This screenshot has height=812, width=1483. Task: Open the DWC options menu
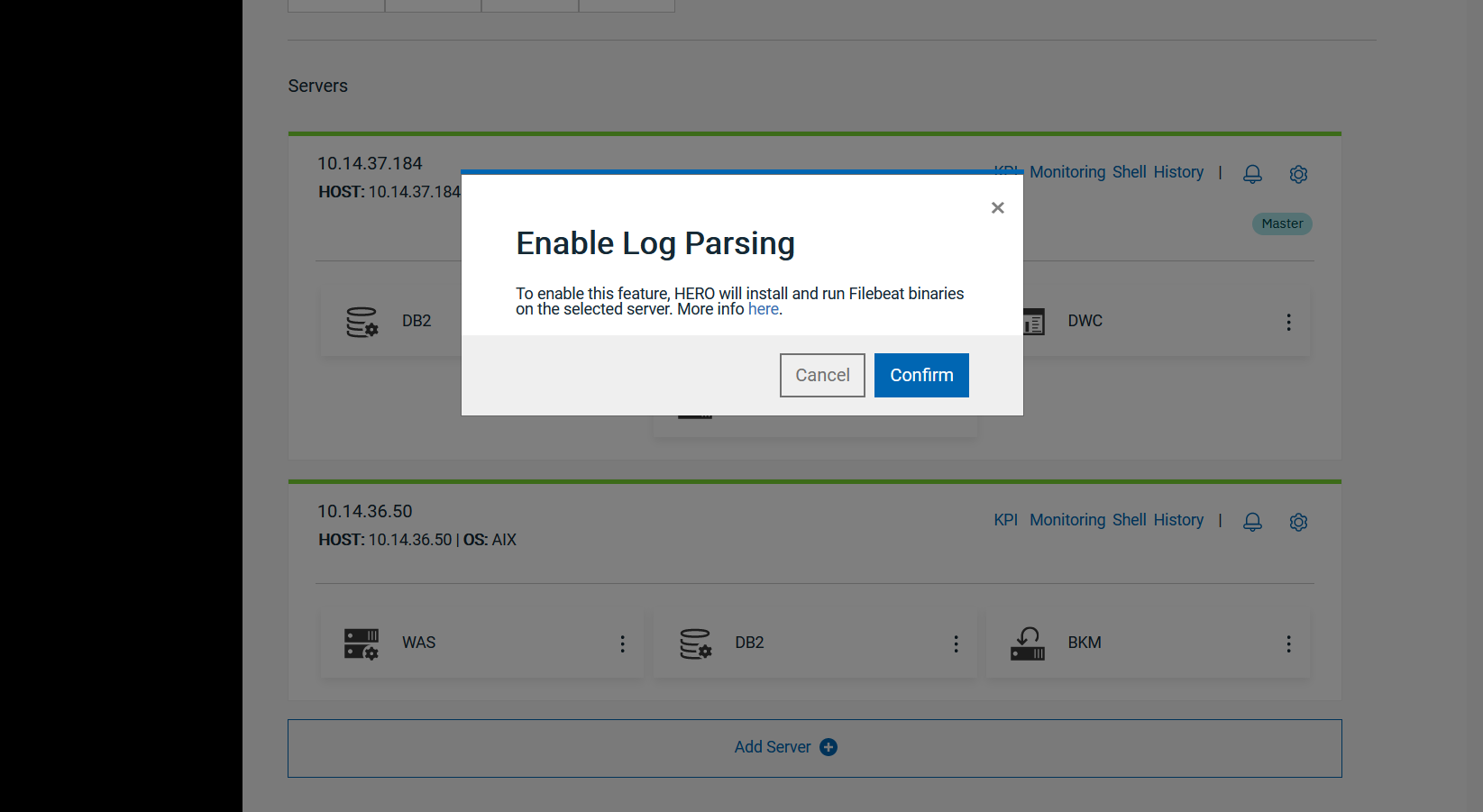(x=1288, y=322)
